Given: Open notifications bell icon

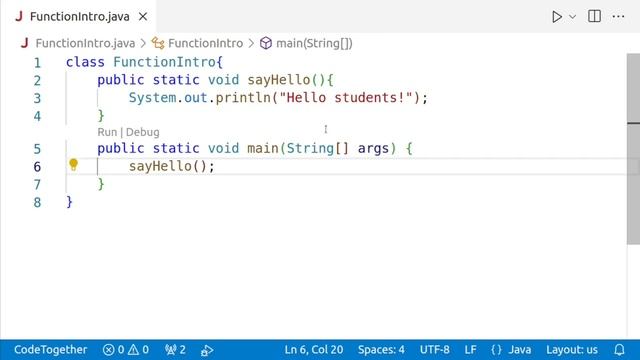Looking at the screenshot, I should click(619, 350).
